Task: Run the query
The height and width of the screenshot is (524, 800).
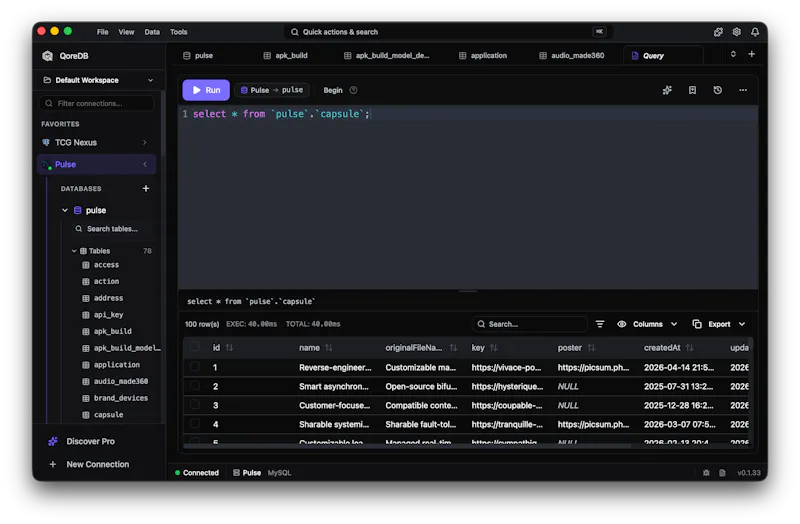Action: (206, 90)
